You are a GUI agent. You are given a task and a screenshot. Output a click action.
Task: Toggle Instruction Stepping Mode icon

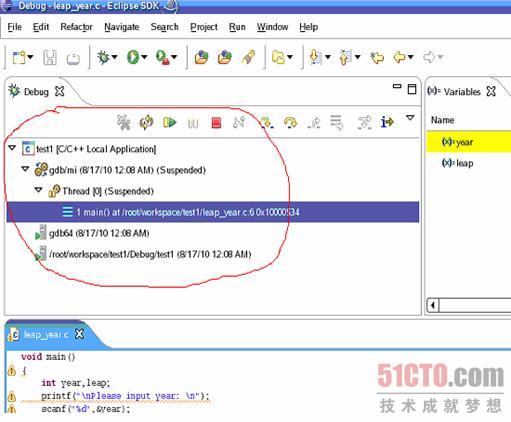point(387,122)
